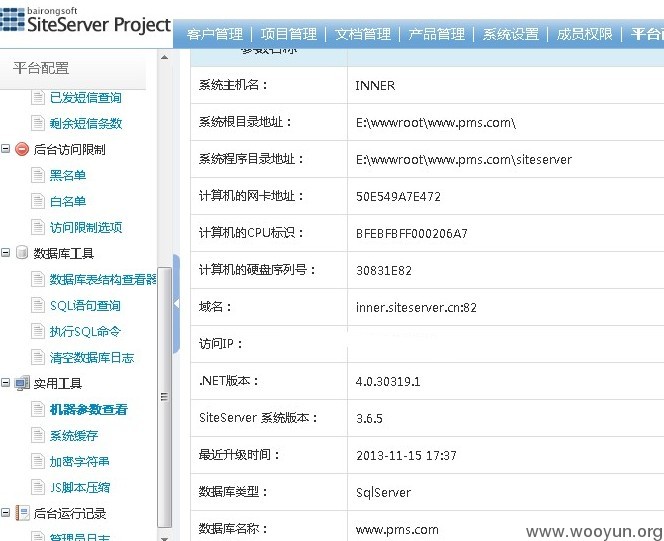Screen dimensions: 664x541
Task: Click the upgrade time 2013-11-15 17:37
Action: tap(406, 455)
